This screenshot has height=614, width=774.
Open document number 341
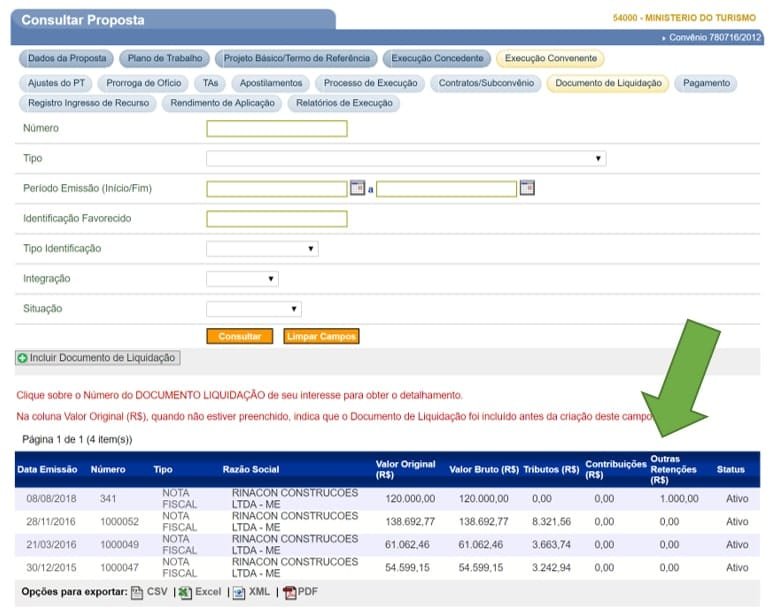click(108, 499)
